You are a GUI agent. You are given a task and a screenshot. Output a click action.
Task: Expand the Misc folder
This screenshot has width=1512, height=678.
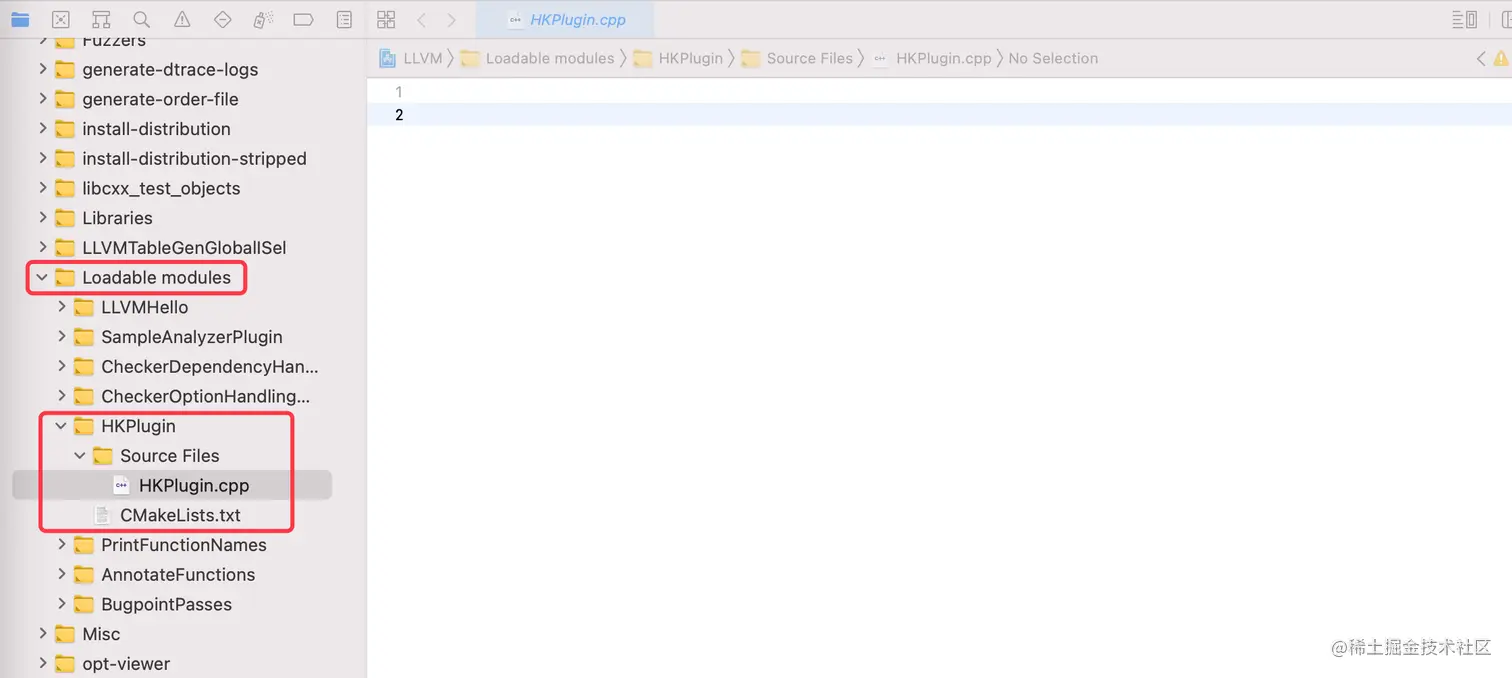point(42,634)
